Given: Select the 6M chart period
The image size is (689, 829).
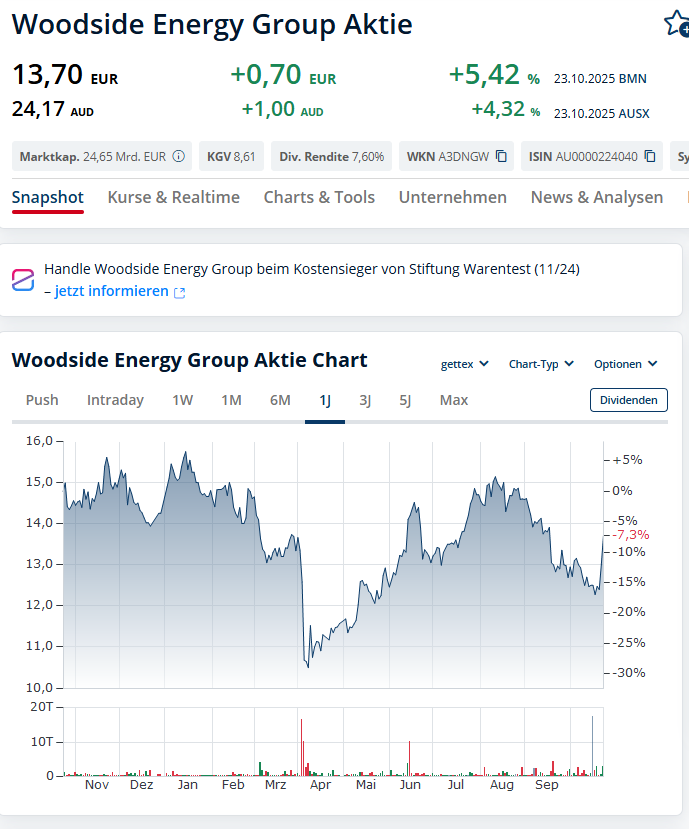Looking at the screenshot, I should pos(280,400).
